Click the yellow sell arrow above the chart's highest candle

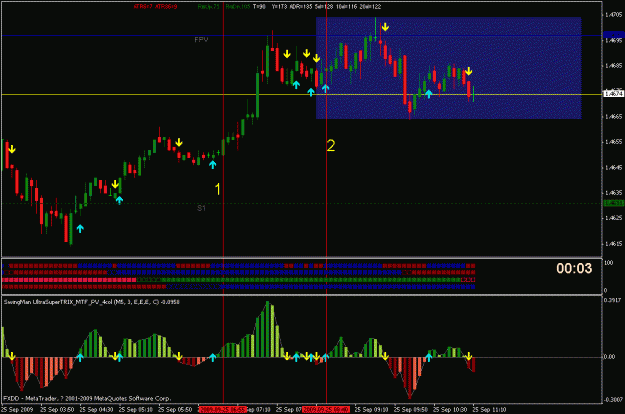coord(385,27)
